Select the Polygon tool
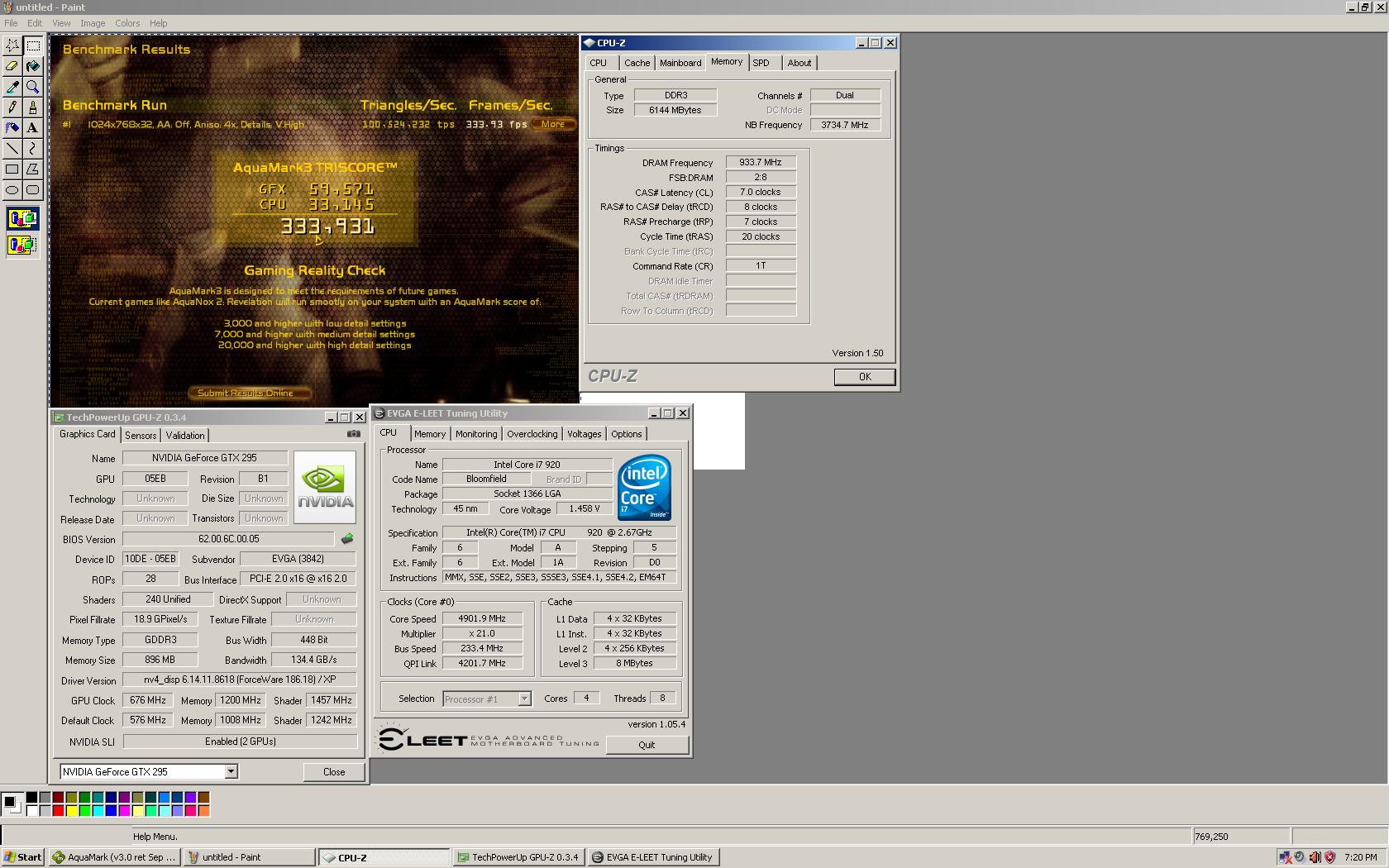Image resolution: width=1389 pixels, height=868 pixels. point(33,169)
